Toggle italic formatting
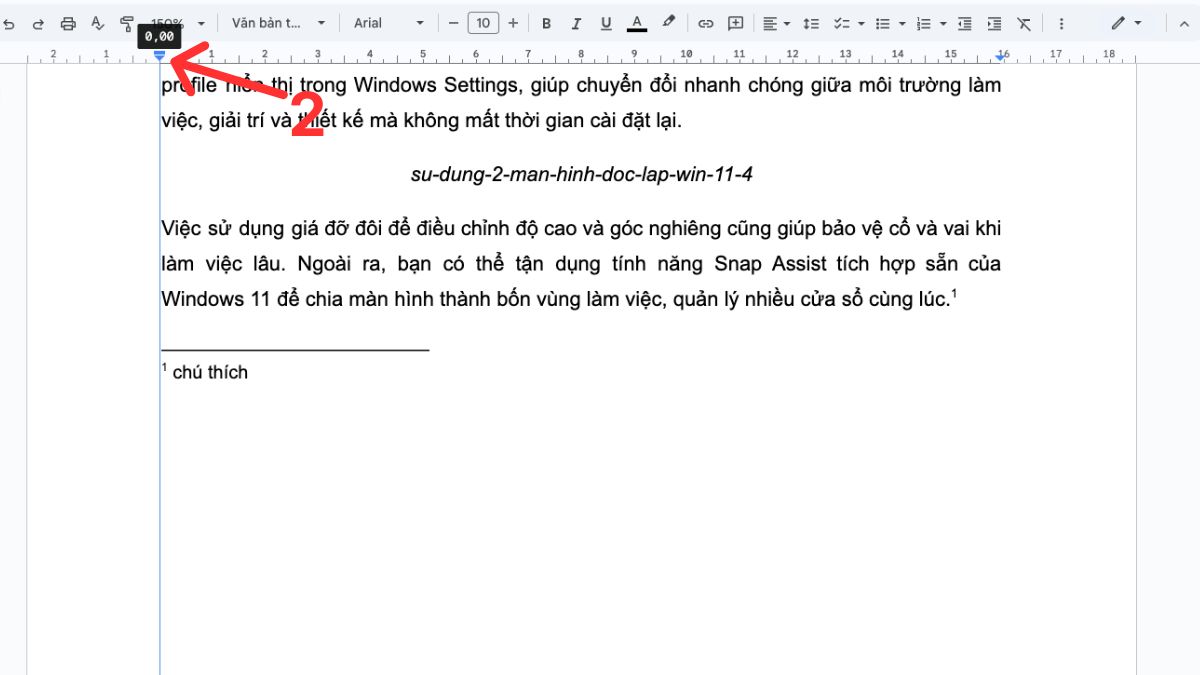Viewport: 1200px width, 675px height. 576,23
